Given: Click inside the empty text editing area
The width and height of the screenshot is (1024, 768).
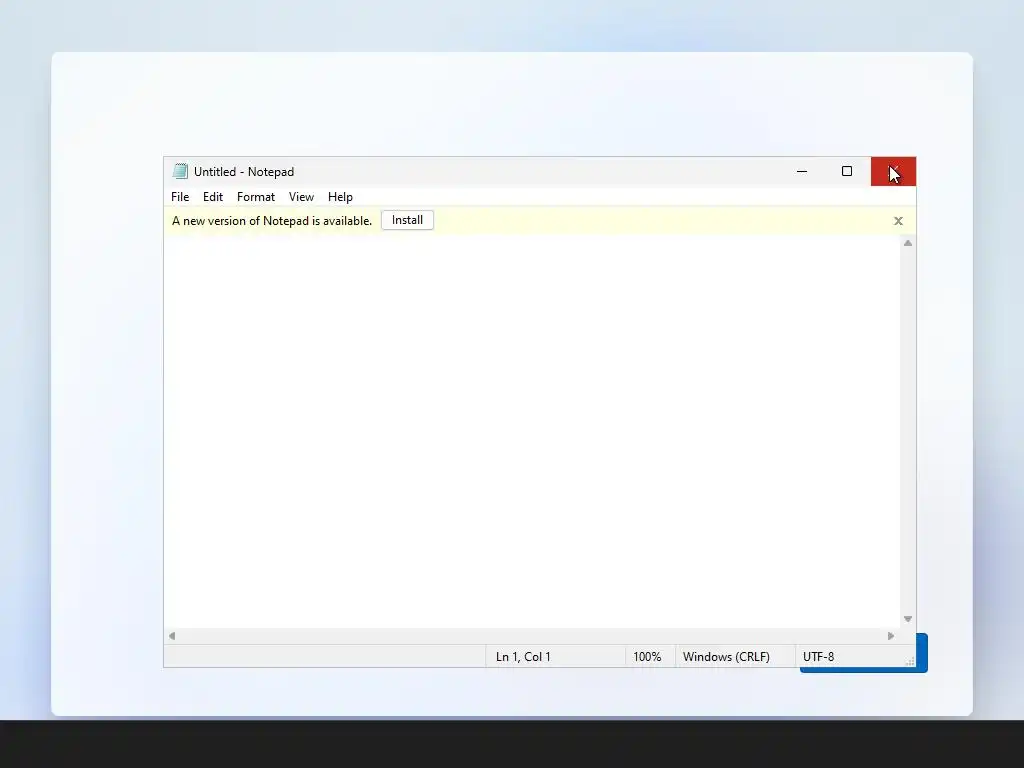Looking at the screenshot, I should [x=532, y=431].
